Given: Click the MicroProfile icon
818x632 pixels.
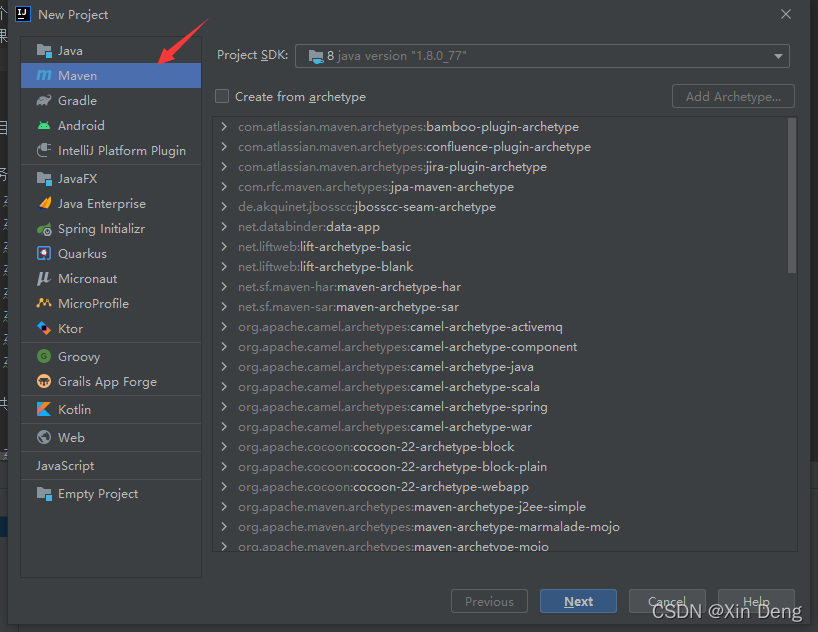Looking at the screenshot, I should pyautogui.click(x=44, y=303).
